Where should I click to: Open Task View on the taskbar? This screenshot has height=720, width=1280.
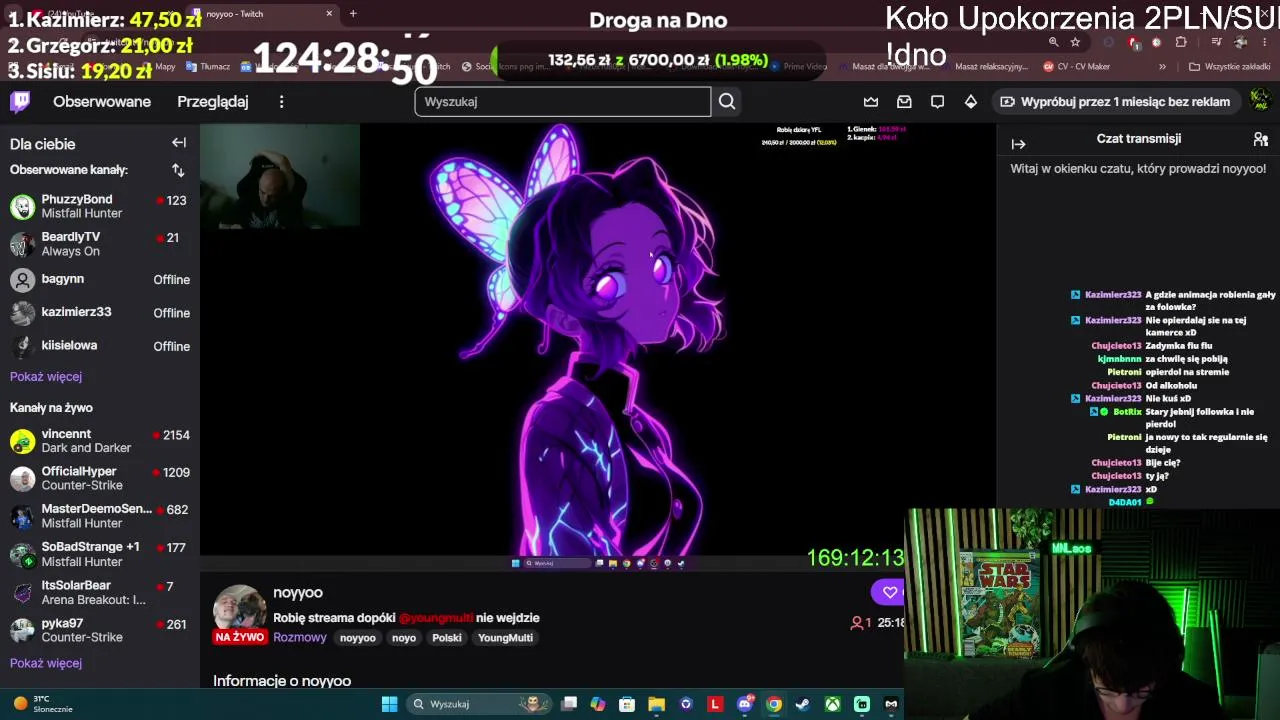coord(569,704)
